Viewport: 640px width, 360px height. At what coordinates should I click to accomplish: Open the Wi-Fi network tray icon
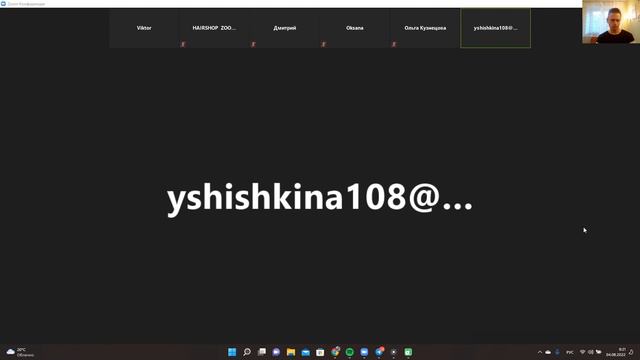coord(582,352)
